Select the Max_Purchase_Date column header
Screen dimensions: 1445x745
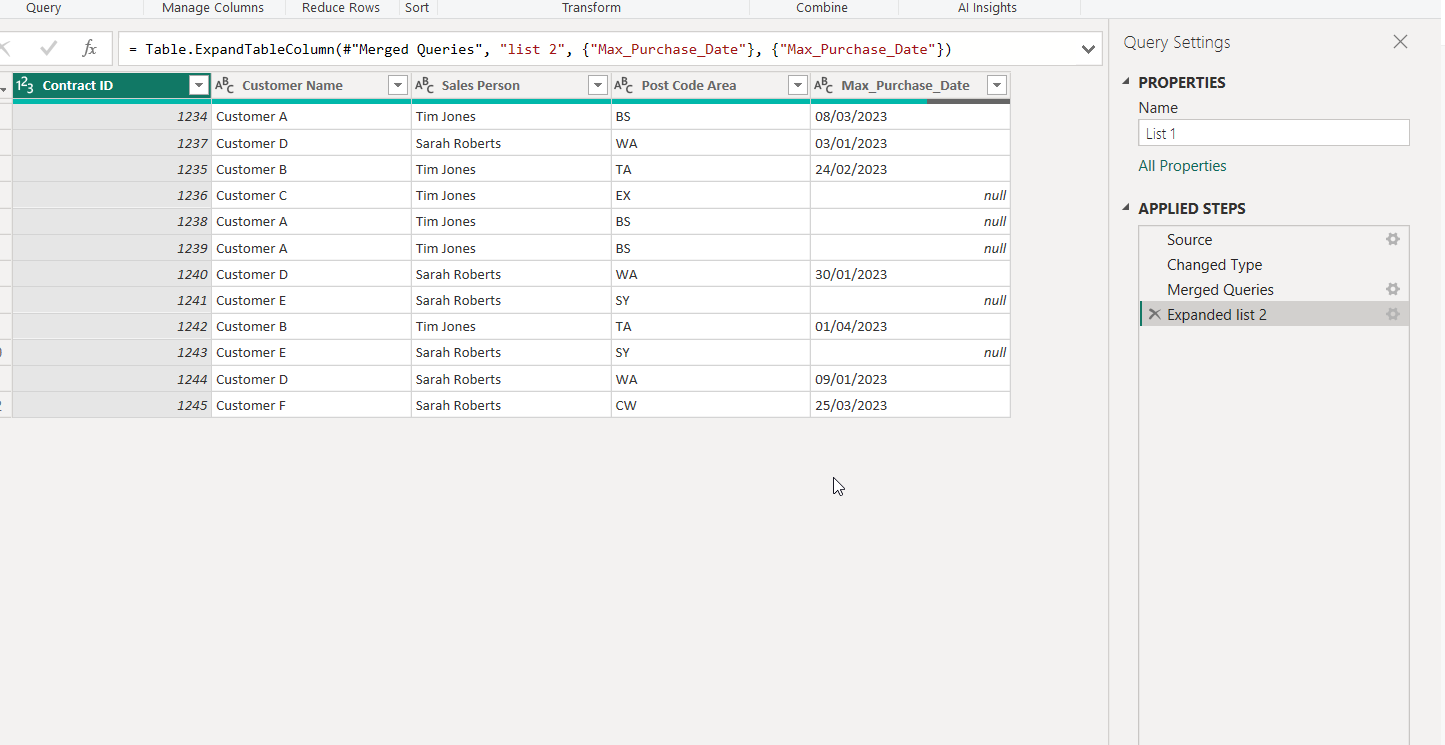click(x=910, y=86)
